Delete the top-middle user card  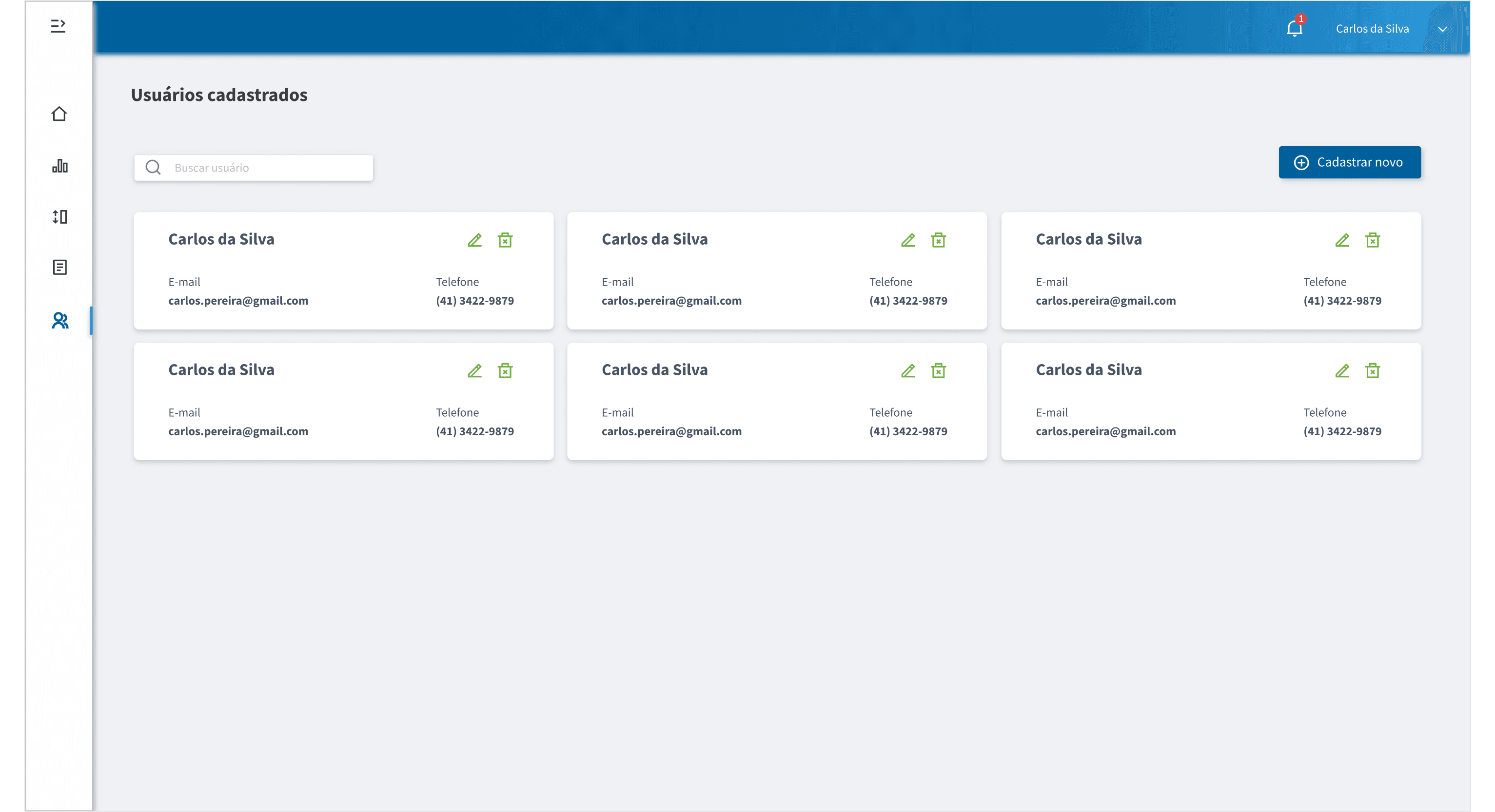tap(939, 240)
